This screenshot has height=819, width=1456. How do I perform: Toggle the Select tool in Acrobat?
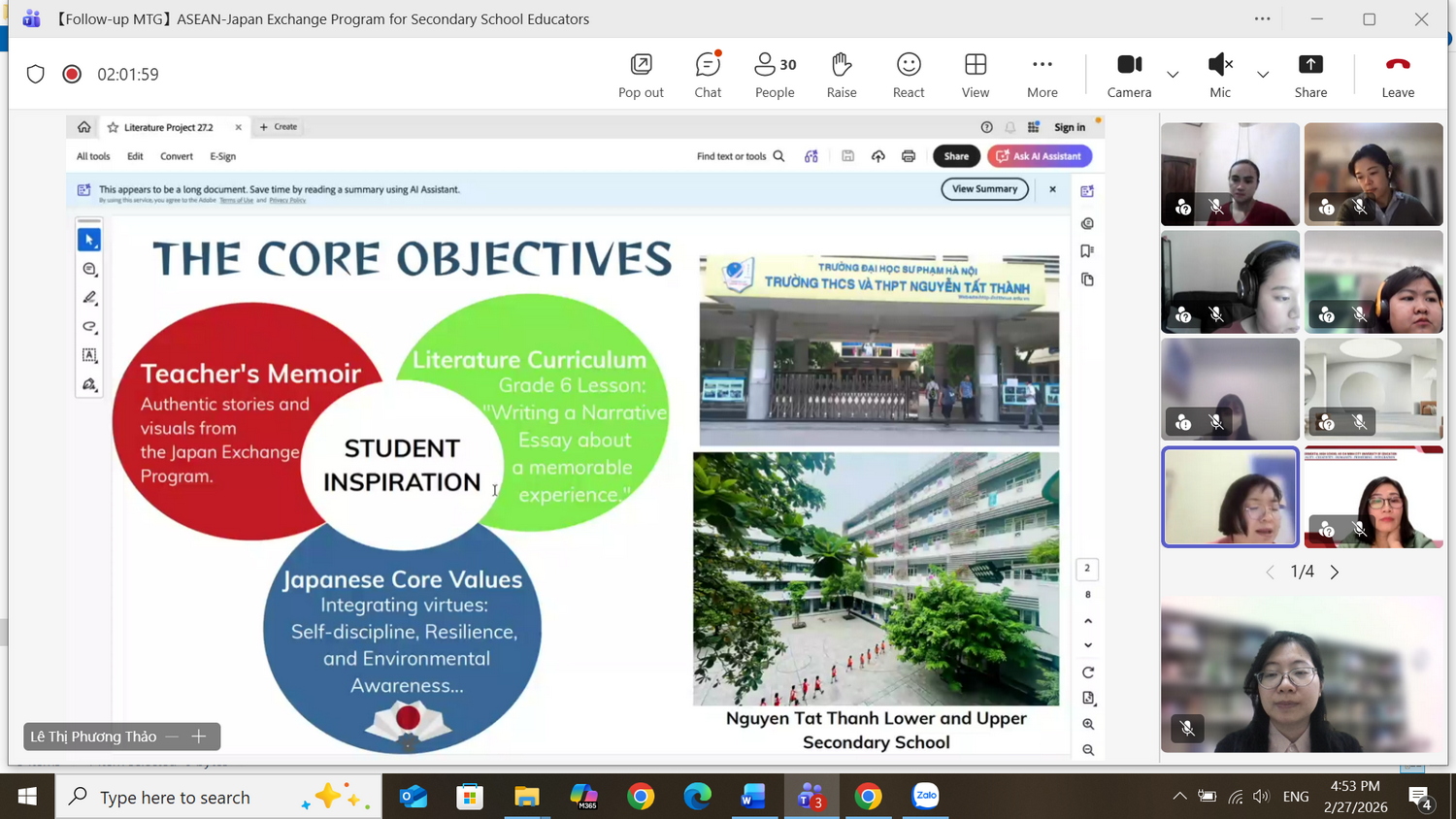tap(88, 239)
